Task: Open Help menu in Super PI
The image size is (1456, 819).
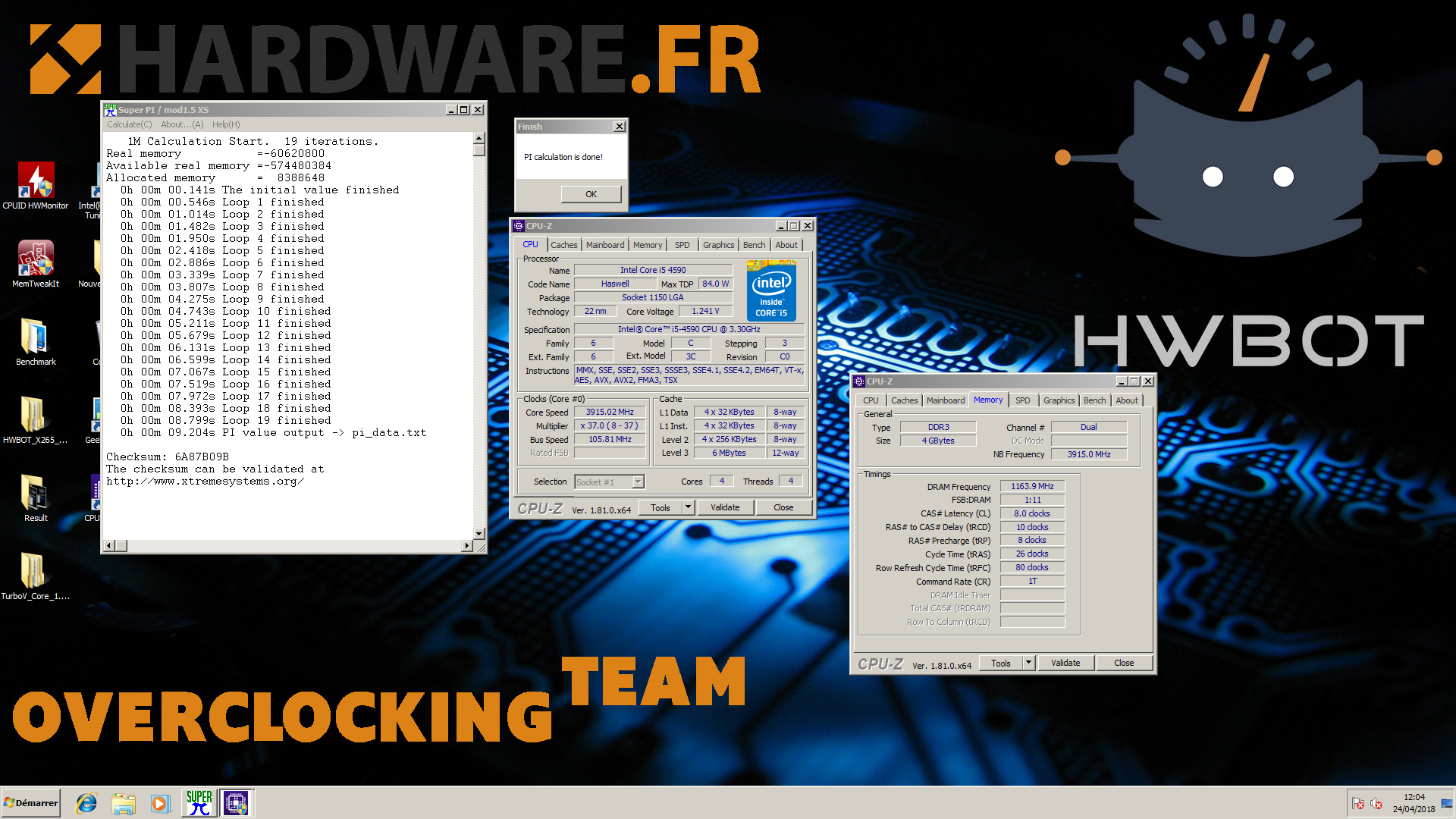Action: coord(226,124)
